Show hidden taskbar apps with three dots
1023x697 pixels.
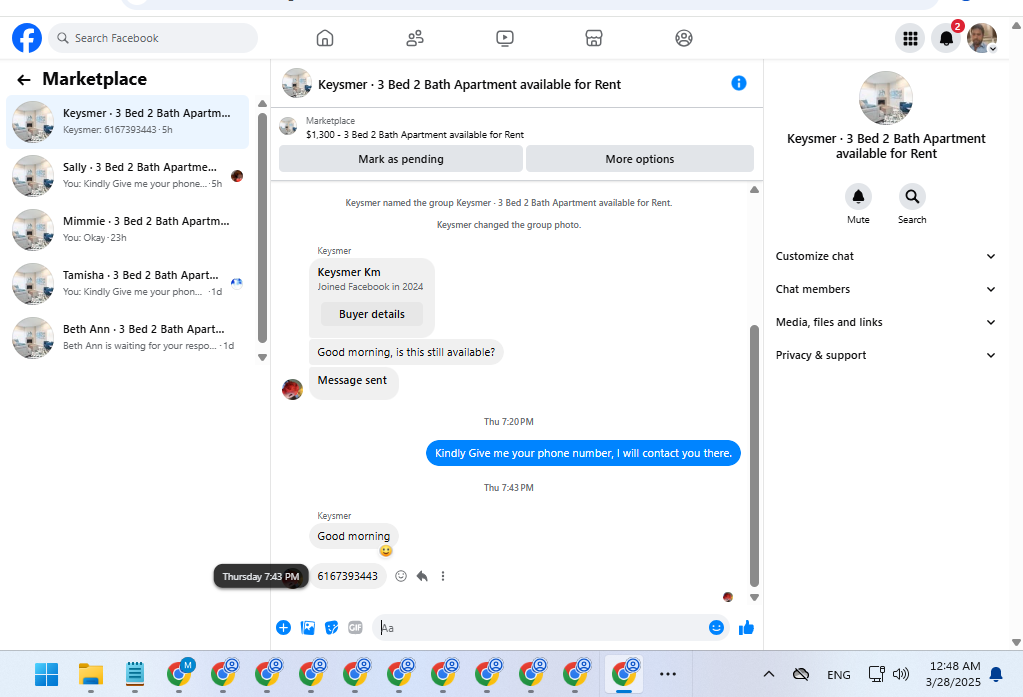(667, 674)
